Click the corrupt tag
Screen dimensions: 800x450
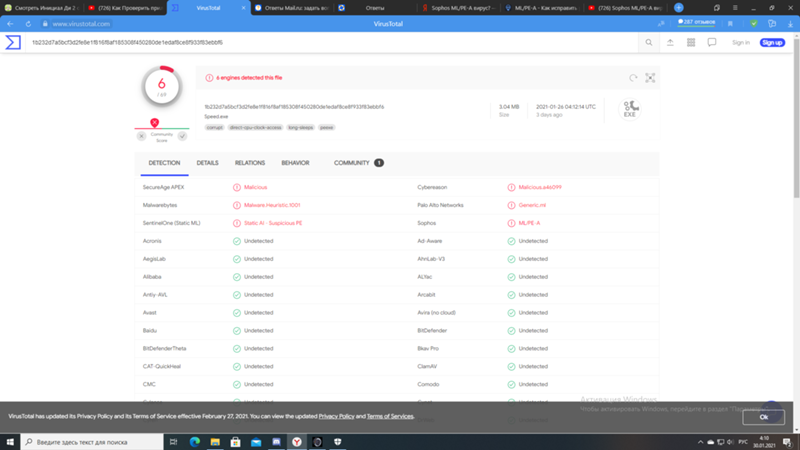pyautogui.click(x=214, y=128)
